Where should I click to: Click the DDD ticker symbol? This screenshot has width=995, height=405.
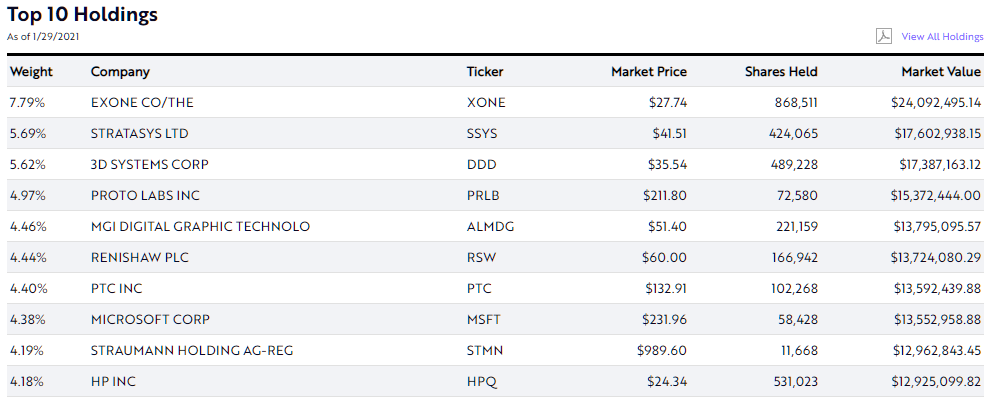pyautogui.click(x=481, y=164)
